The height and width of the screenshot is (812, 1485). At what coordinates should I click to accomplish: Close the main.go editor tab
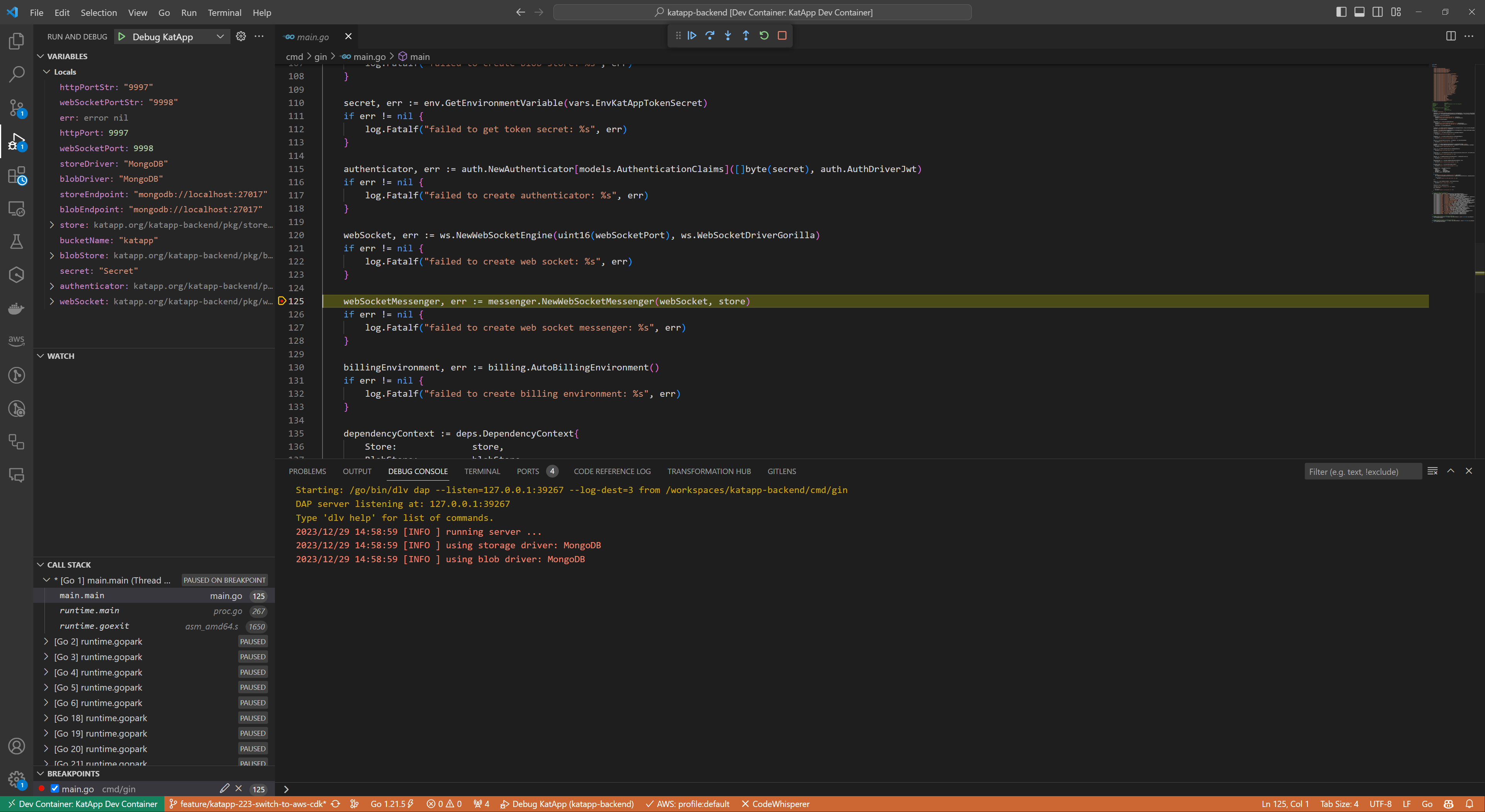pos(348,36)
